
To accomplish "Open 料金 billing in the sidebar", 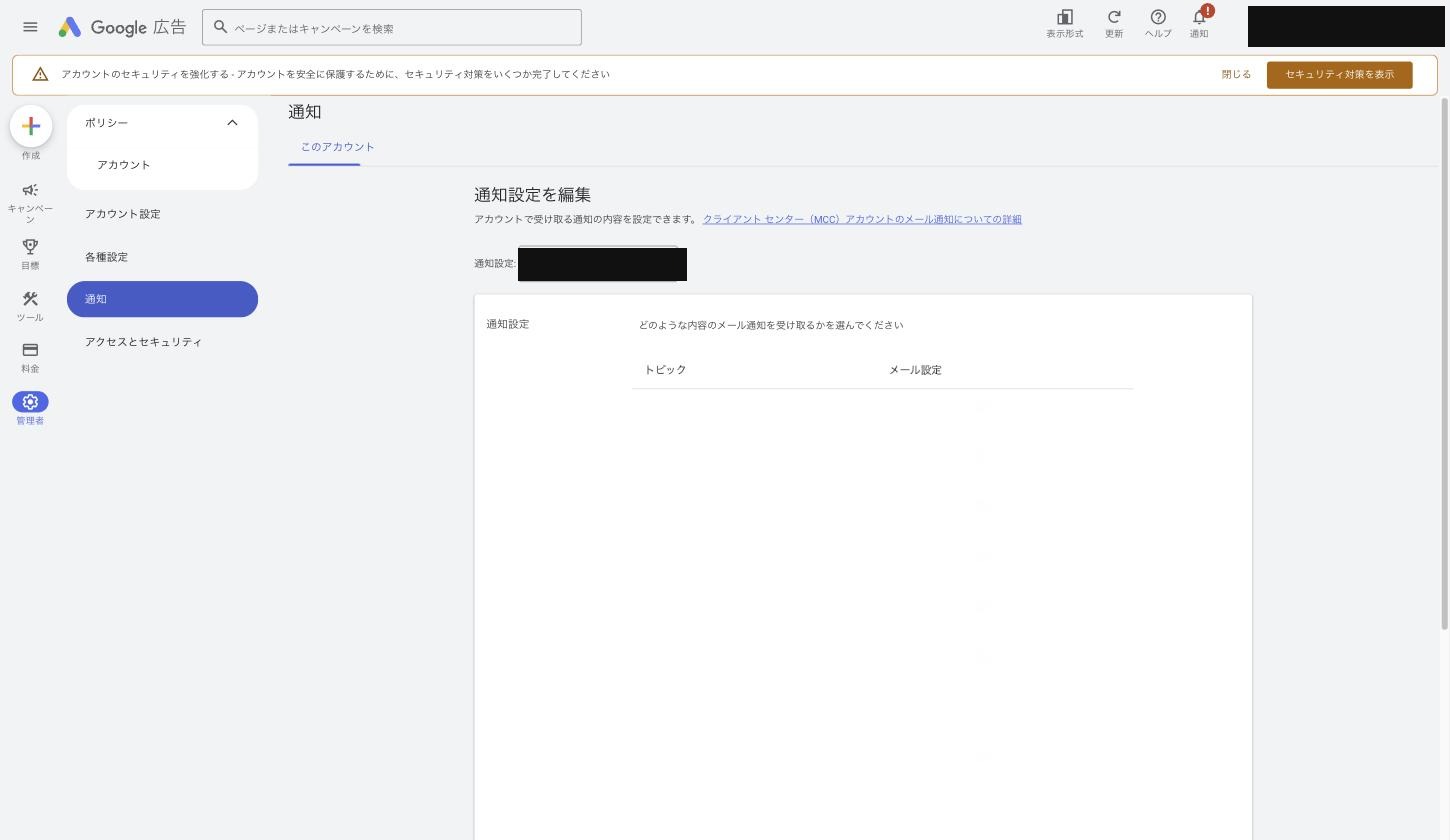I will click(30, 358).
